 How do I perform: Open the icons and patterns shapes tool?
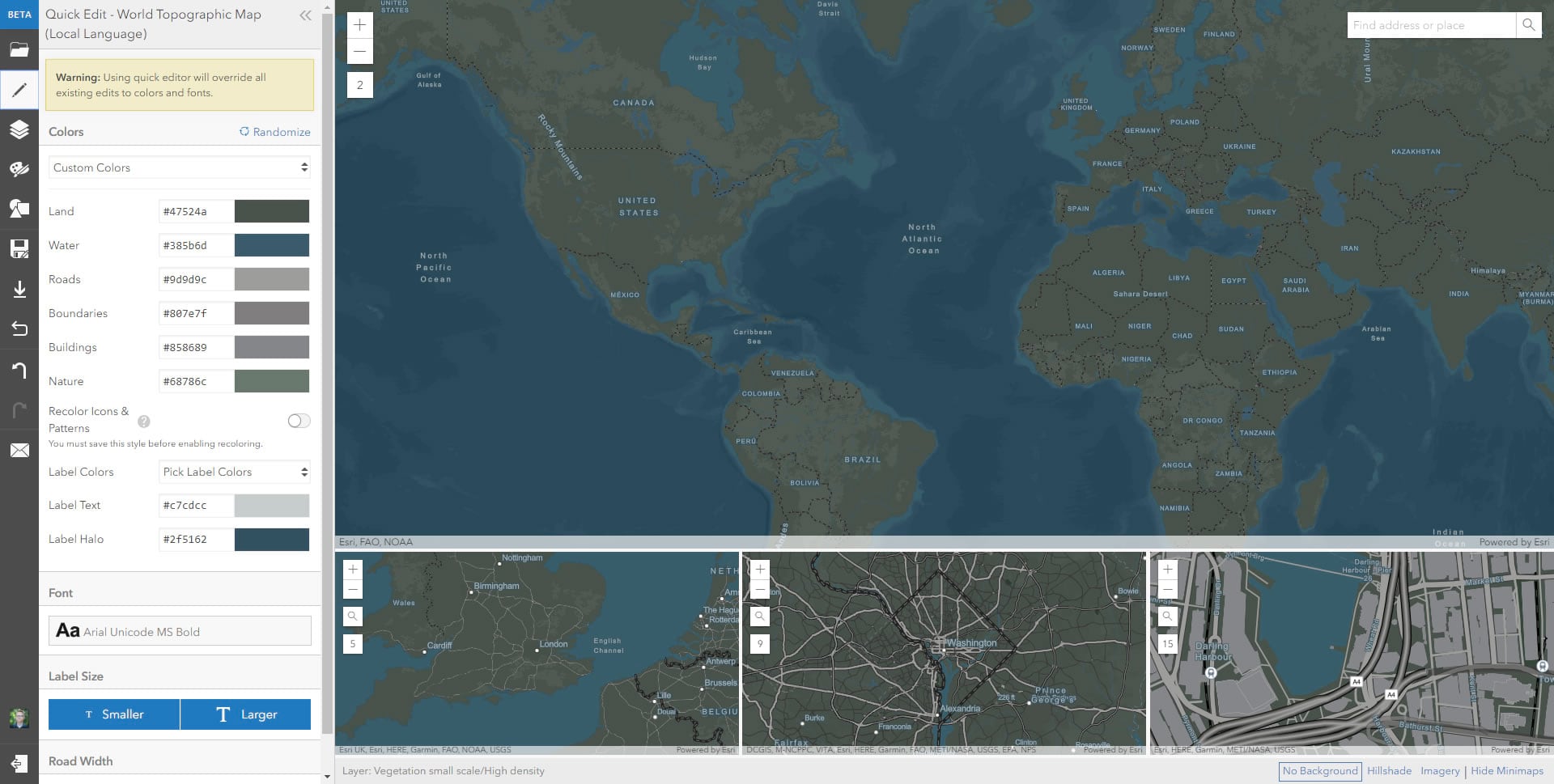(x=19, y=209)
